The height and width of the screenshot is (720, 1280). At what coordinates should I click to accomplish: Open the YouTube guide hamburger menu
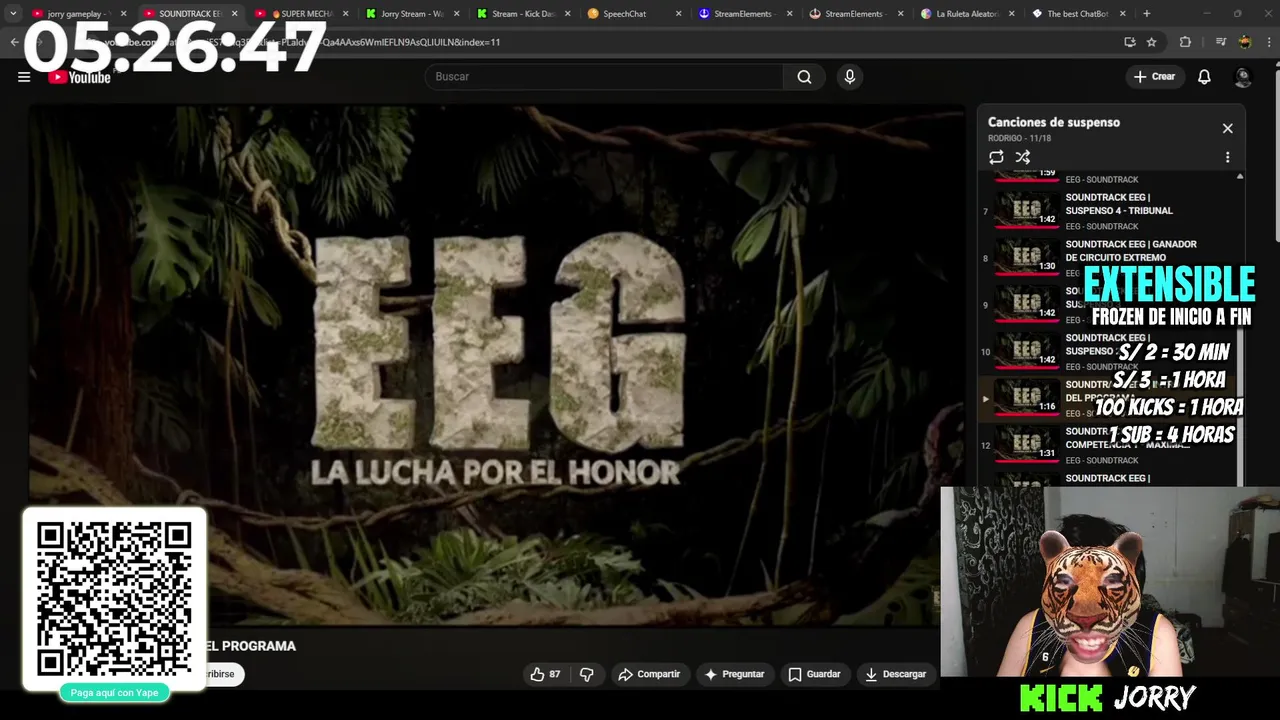pyautogui.click(x=24, y=77)
